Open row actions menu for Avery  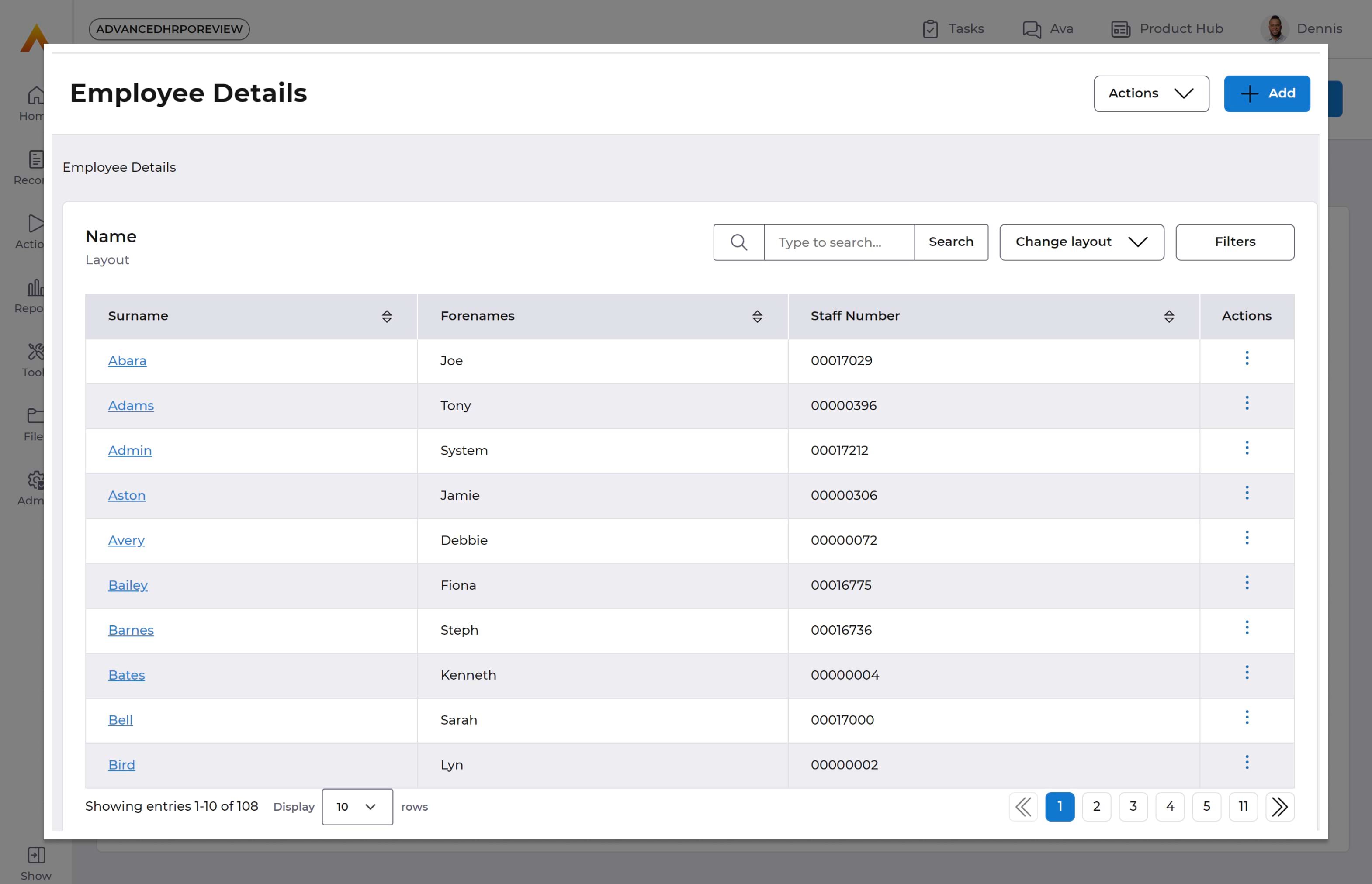[x=1247, y=538]
